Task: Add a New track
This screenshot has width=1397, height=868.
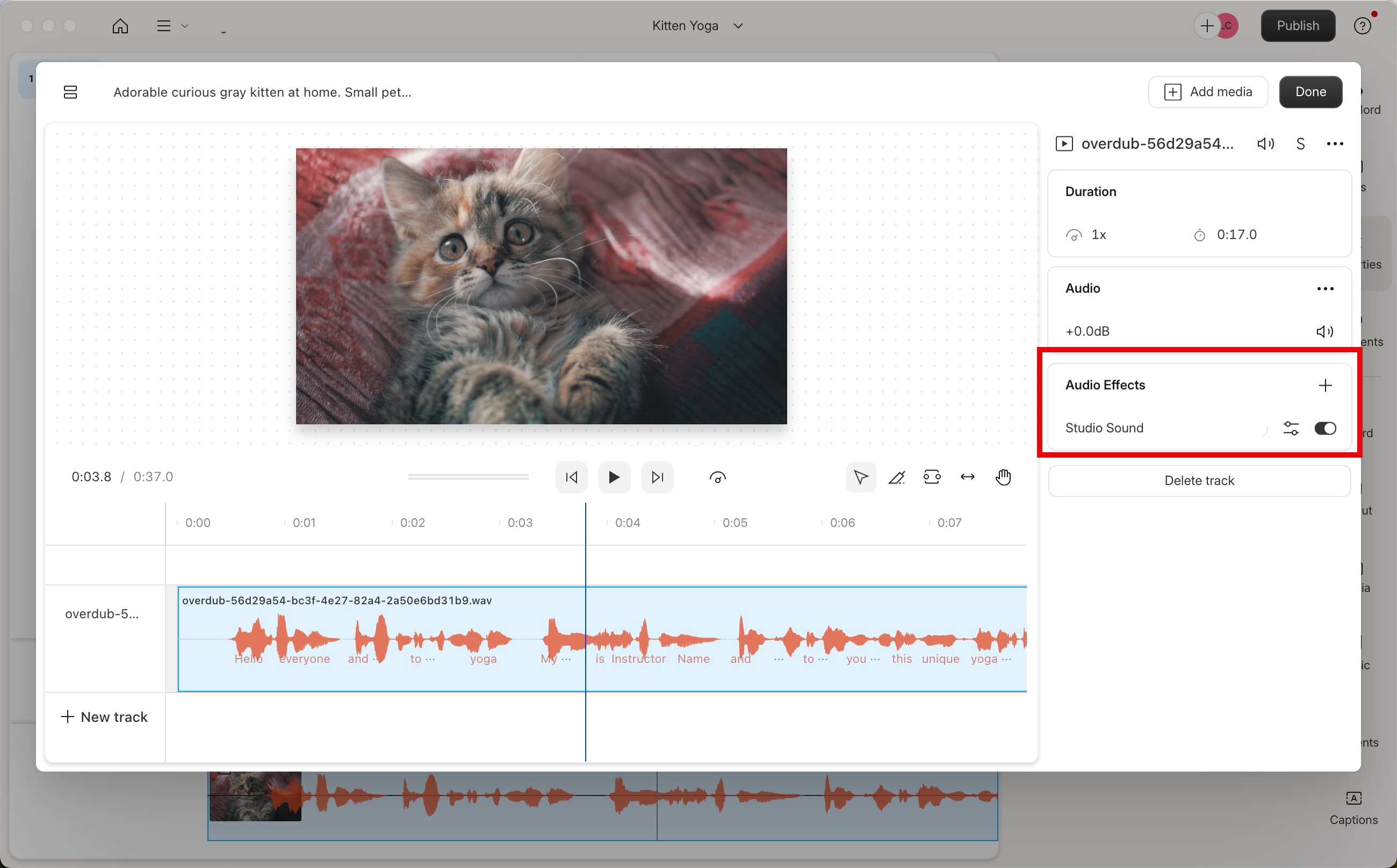Action: click(x=104, y=717)
